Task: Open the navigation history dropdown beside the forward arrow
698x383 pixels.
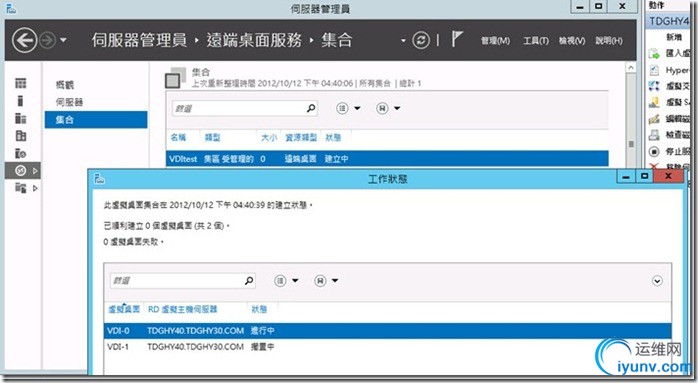Action: pos(63,40)
